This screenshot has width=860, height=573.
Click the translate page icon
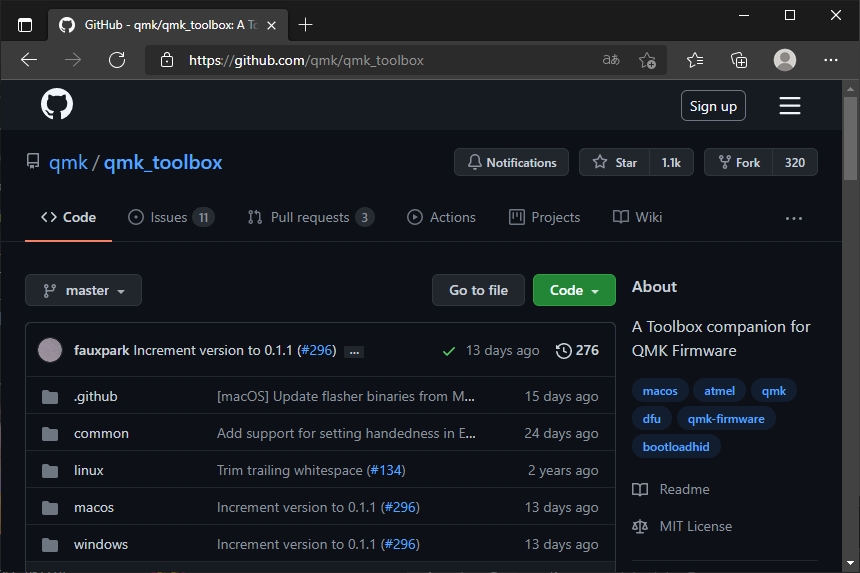pyautogui.click(x=611, y=60)
